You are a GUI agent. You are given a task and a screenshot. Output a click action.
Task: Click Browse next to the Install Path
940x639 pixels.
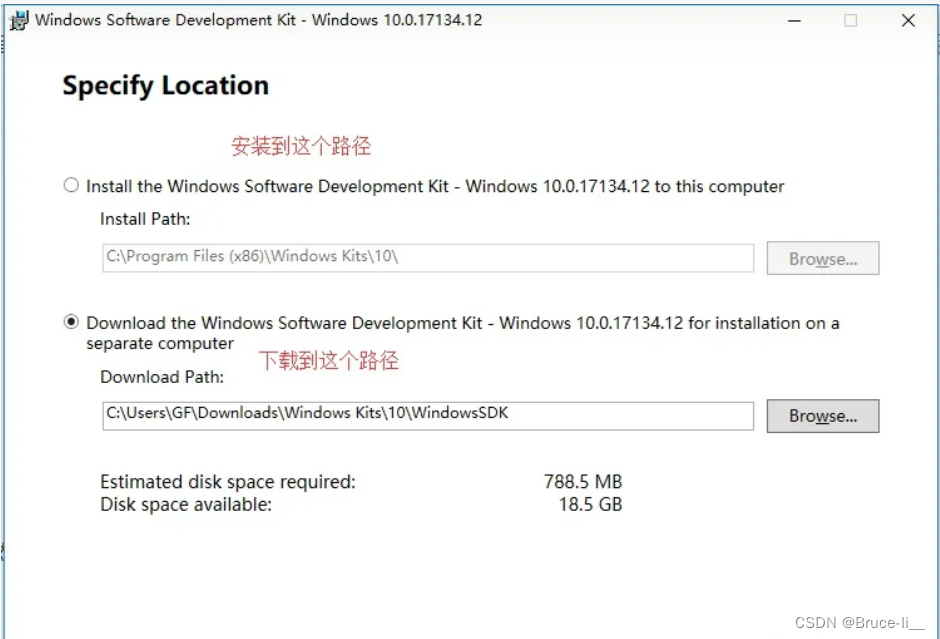point(822,259)
